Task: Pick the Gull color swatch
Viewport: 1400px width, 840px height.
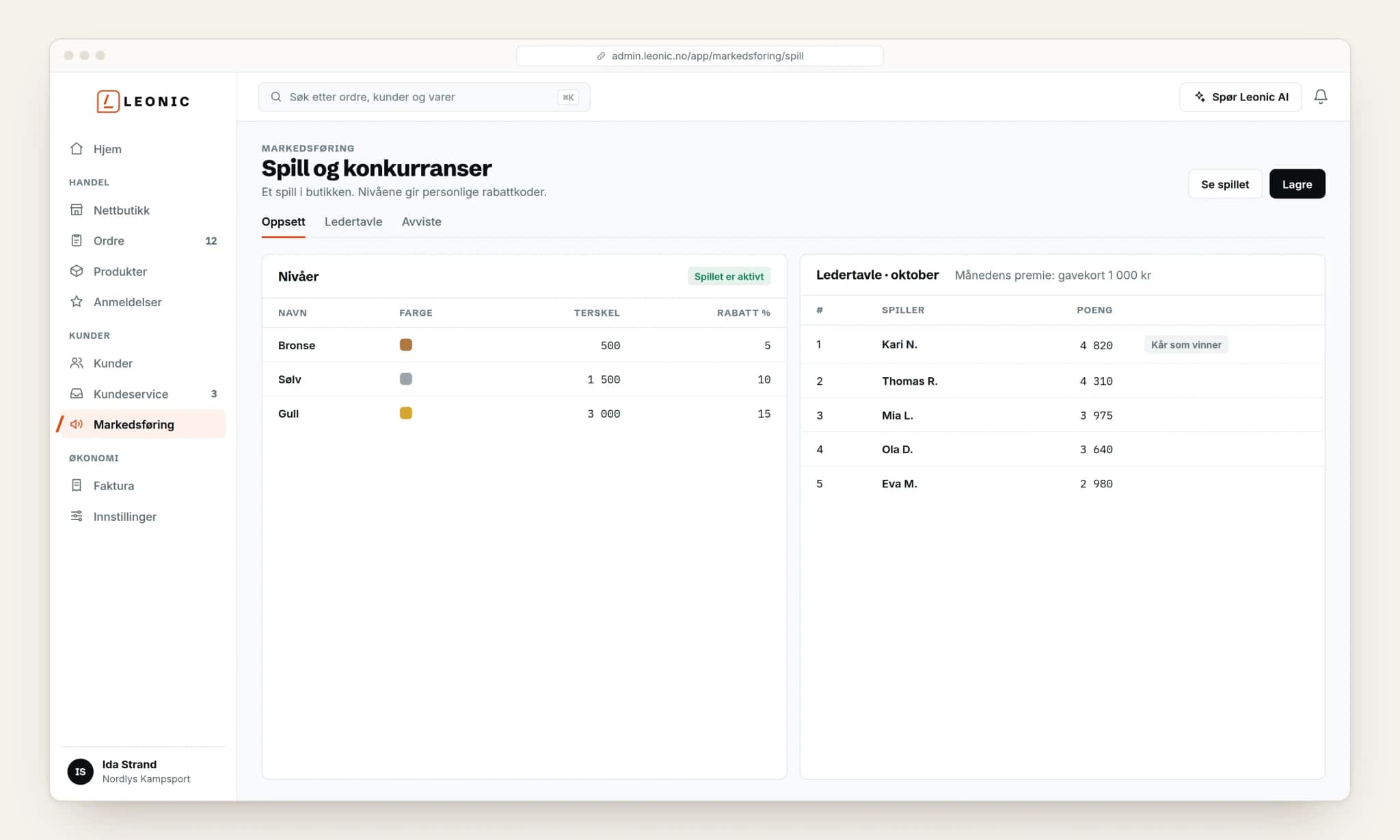Action: coord(406,413)
